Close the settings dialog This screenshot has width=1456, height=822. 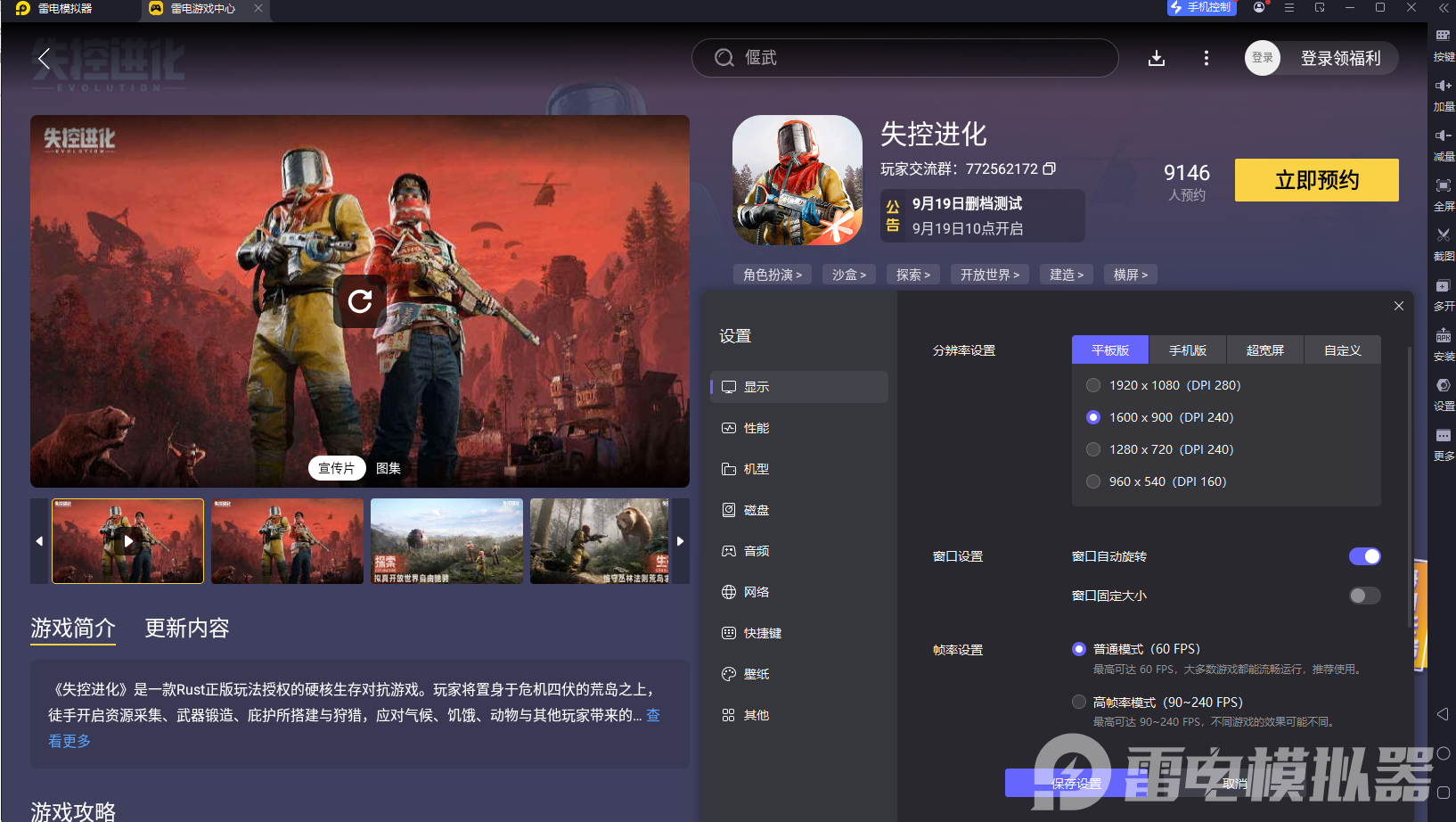coord(1399,306)
